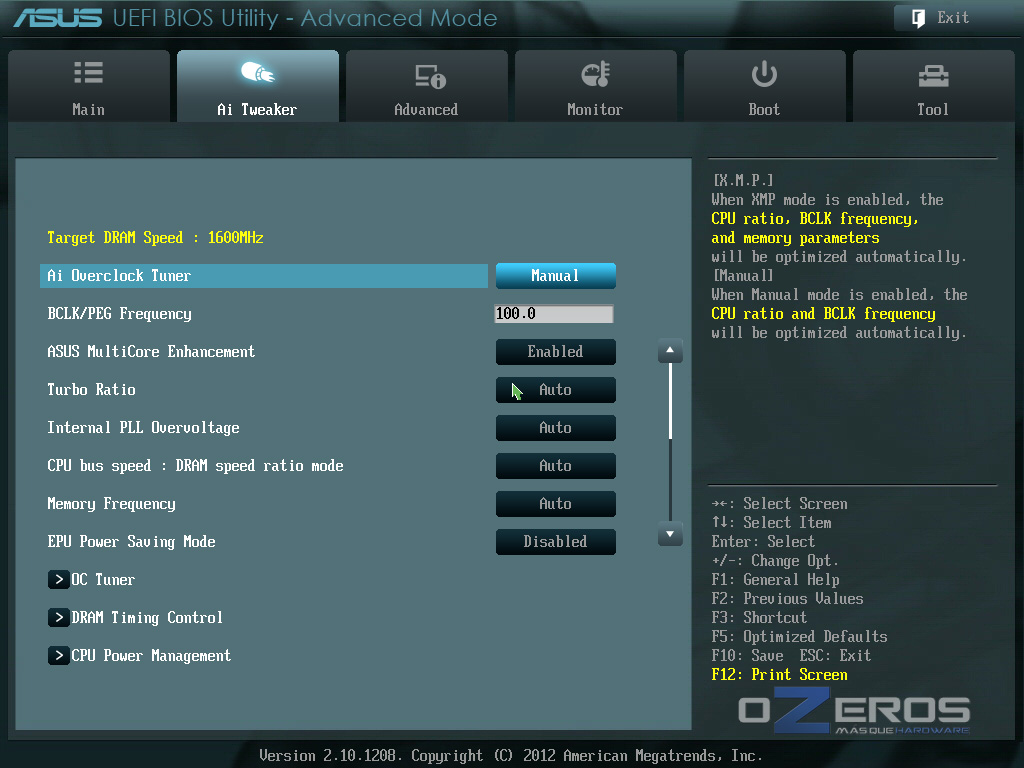1024x768 pixels.
Task: Open CPU bus speed ratio mode dropdown
Action: click(555, 466)
